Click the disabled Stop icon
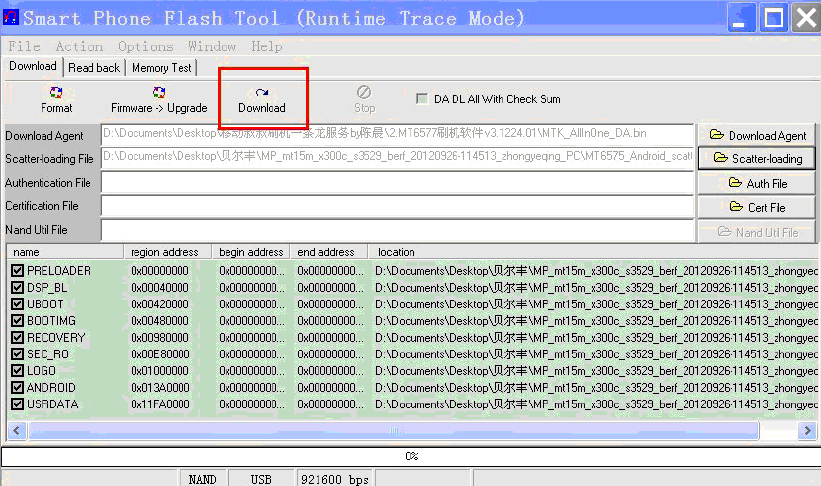Viewport: 821px width, 486px height. 364,92
